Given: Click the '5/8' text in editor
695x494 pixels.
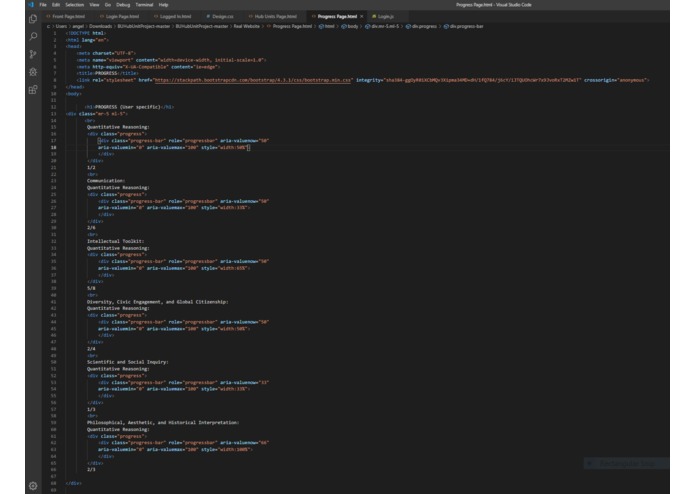Looking at the screenshot, I should [x=91, y=288].
